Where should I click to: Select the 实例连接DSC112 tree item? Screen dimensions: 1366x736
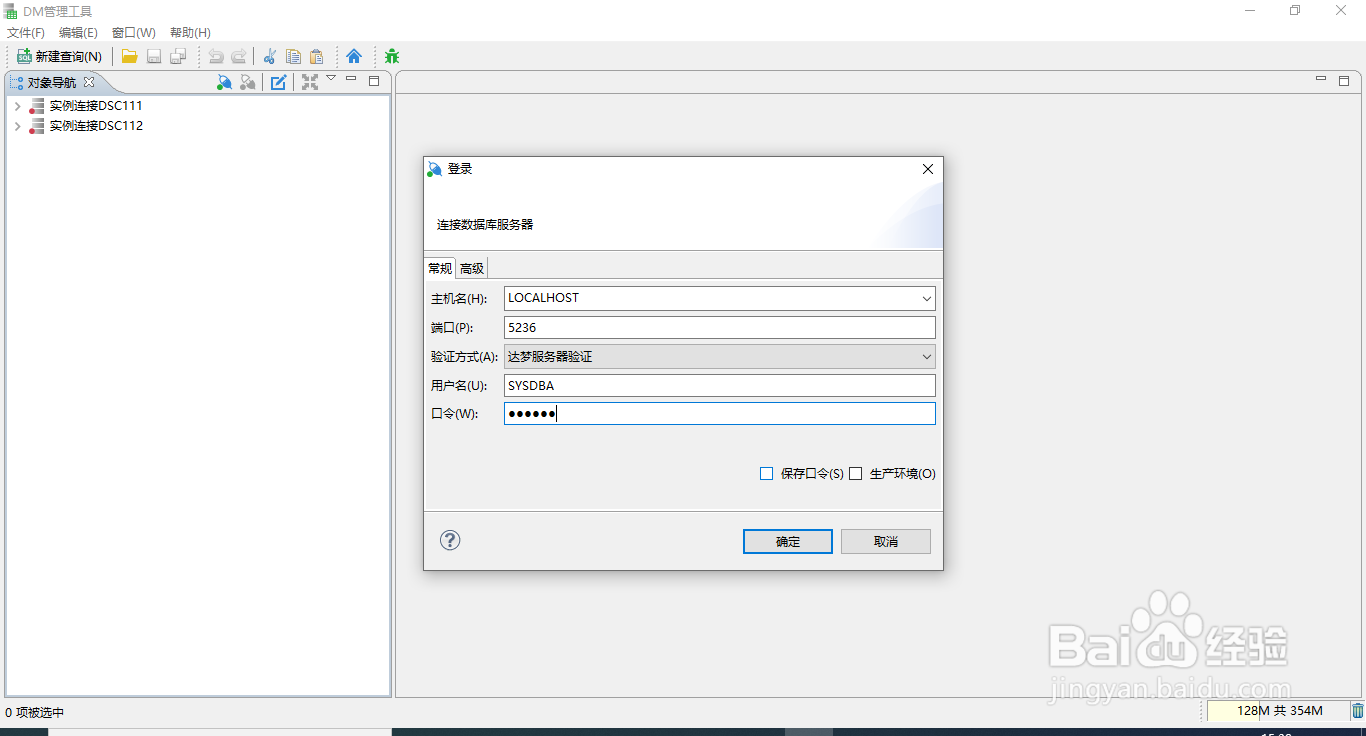tap(96, 126)
